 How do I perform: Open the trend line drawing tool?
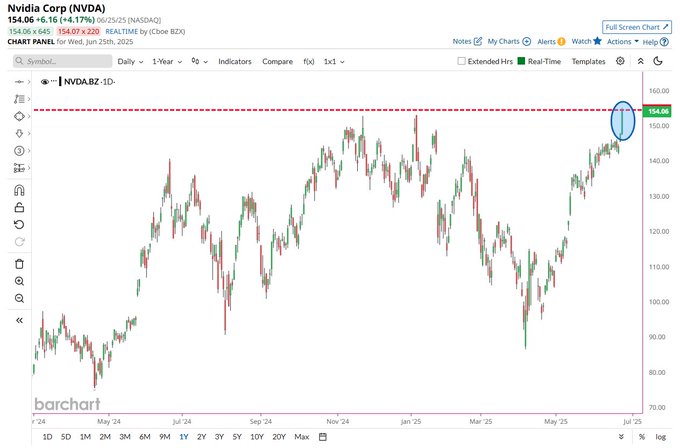[19, 99]
